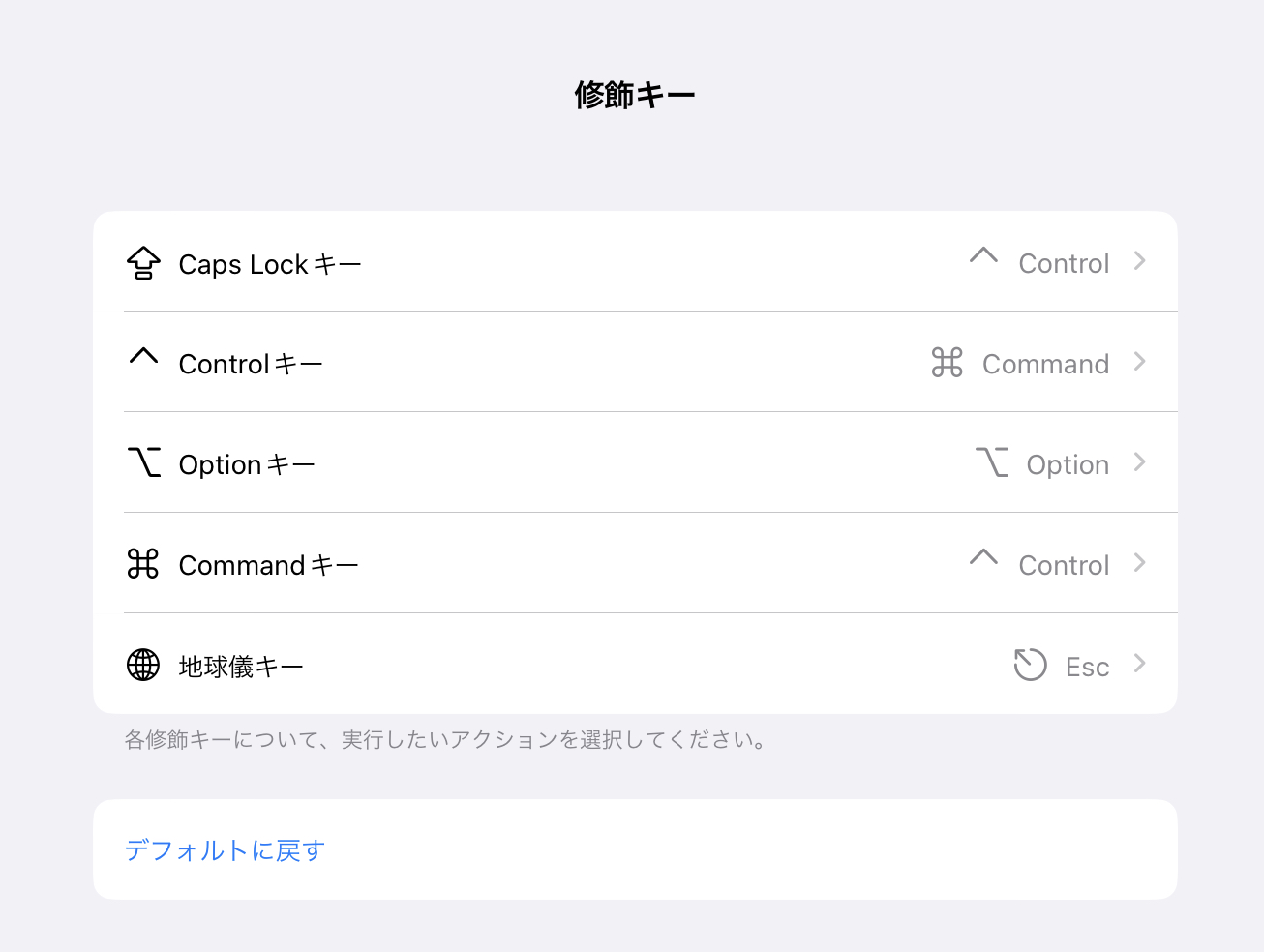
Task: Click the Control key caret icon at left
Action: [143, 355]
